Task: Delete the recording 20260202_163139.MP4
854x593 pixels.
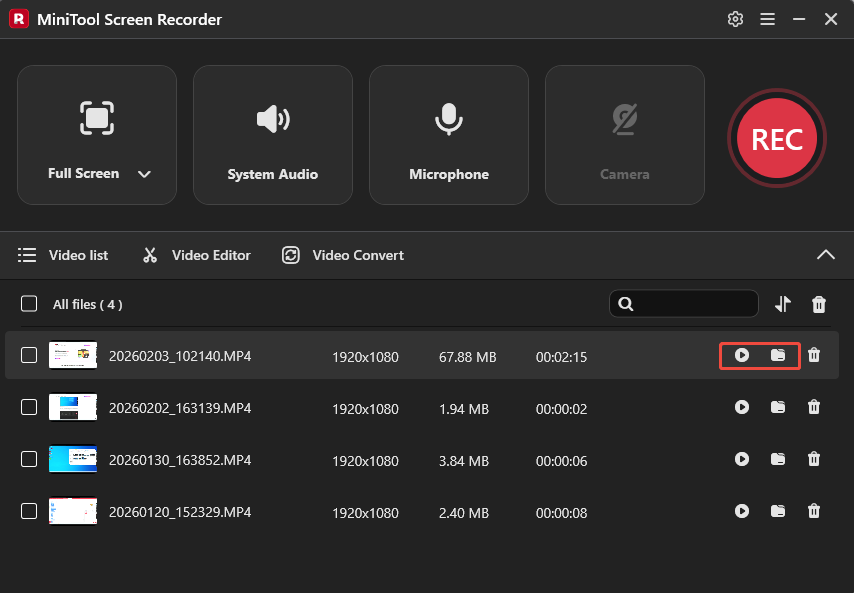Action: (814, 407)
